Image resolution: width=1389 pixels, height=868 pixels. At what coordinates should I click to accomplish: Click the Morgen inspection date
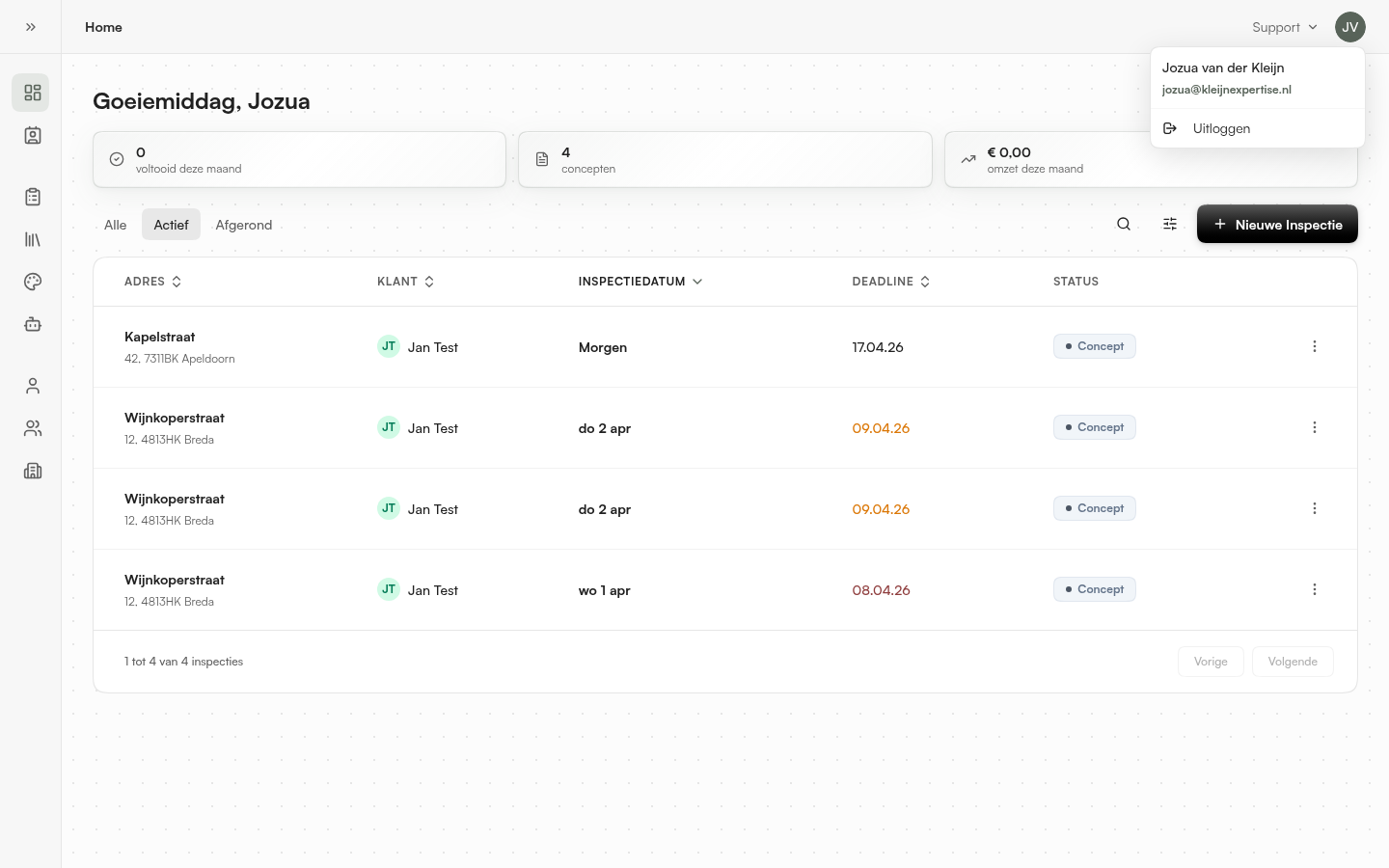click(x=603, y=347)
